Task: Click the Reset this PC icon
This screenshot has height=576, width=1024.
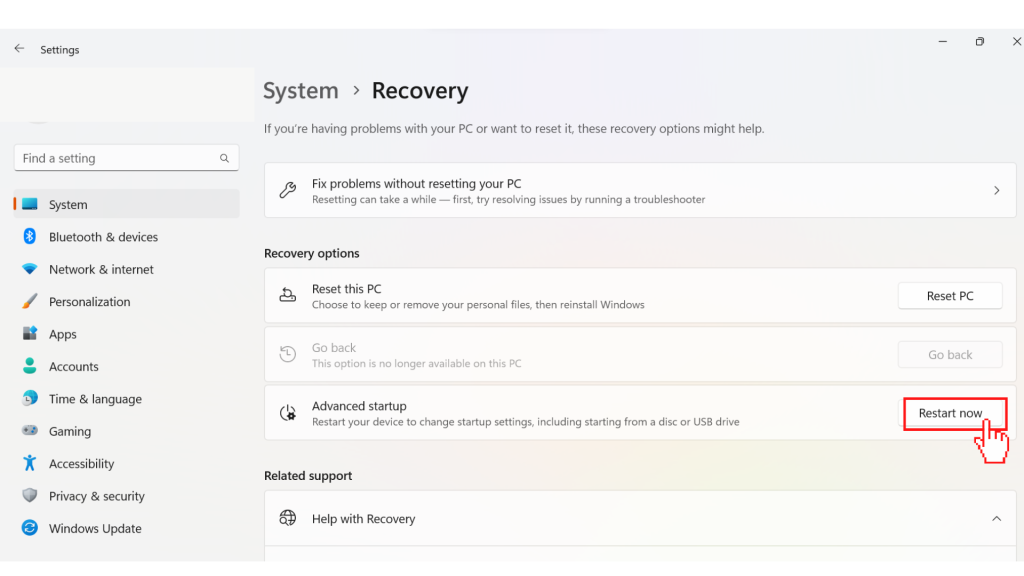Action: click(287, 295)
